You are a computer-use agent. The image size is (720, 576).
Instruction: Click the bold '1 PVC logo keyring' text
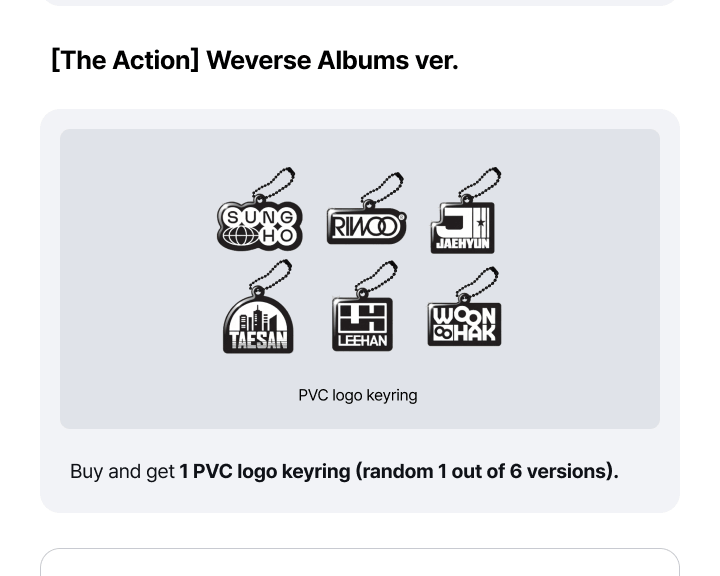pos(265,471)
